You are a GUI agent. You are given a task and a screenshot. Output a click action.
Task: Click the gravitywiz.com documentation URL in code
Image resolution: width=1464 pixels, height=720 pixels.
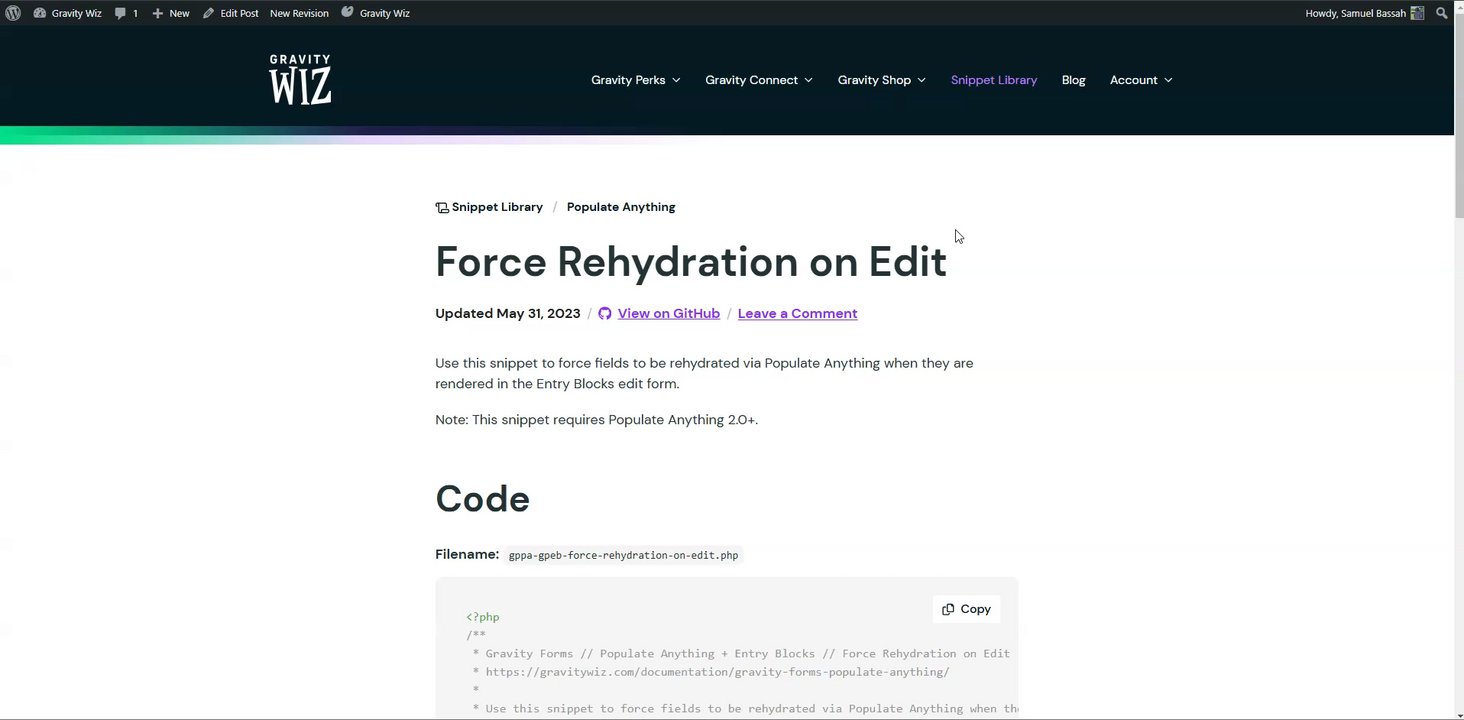pos(717,672)
